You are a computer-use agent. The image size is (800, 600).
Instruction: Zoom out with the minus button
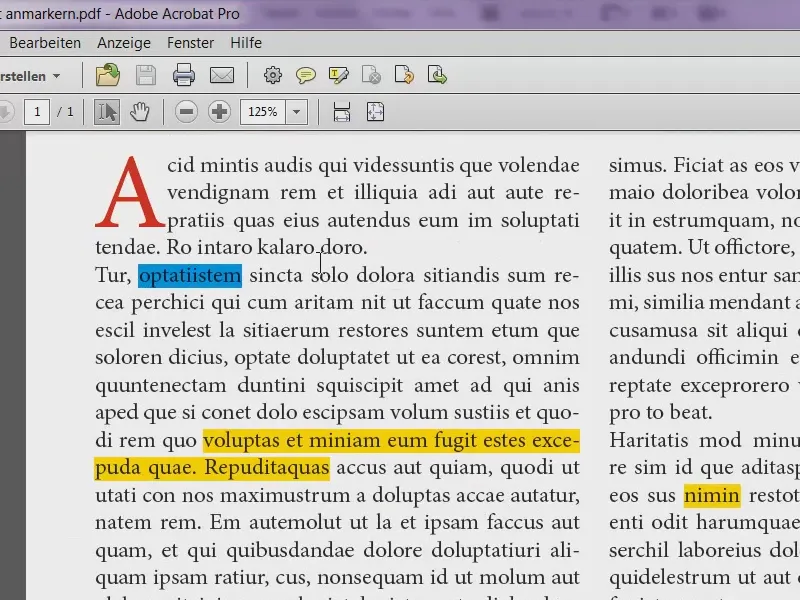[186, 112]
